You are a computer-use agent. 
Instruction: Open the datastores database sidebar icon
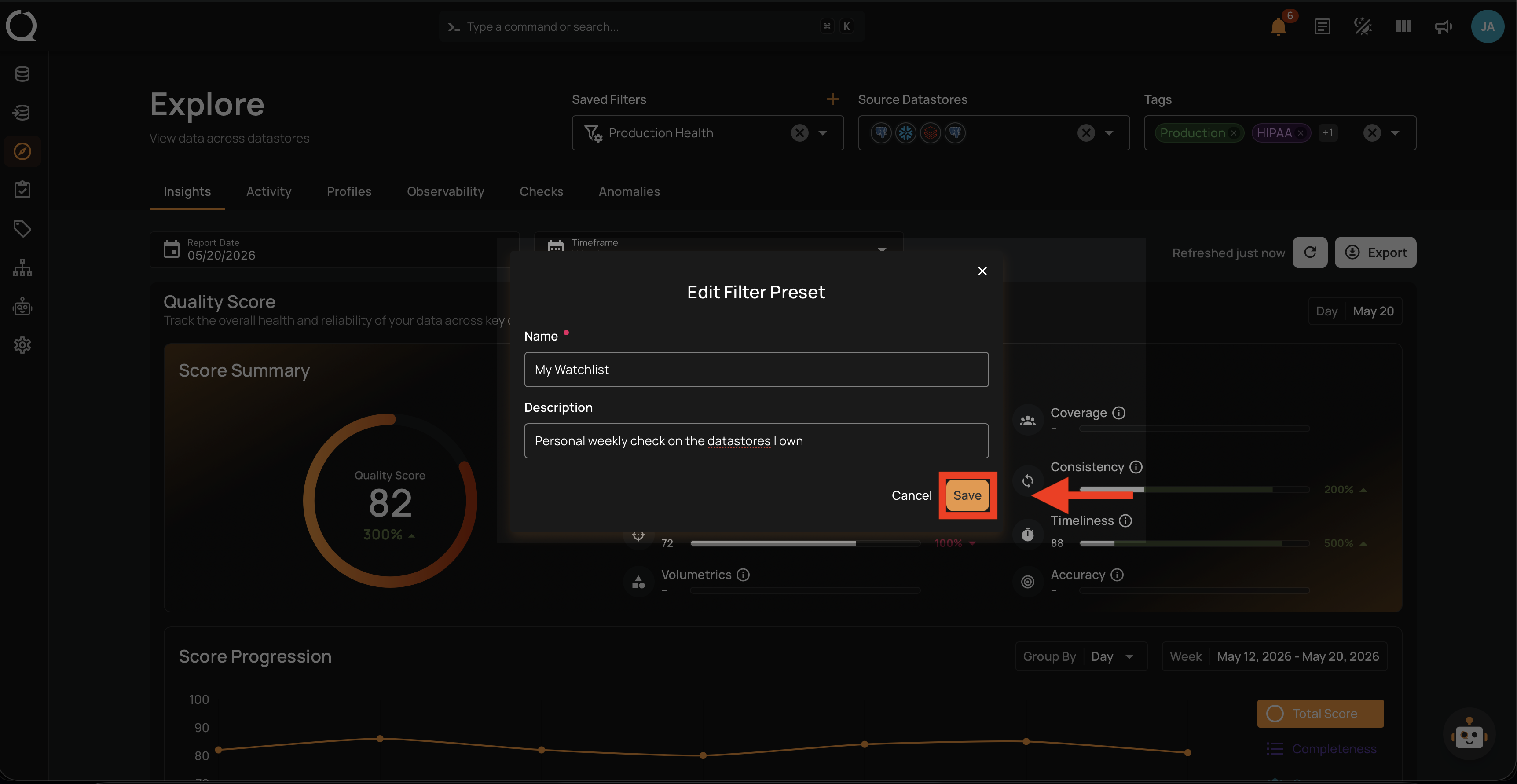click(22, 74)
